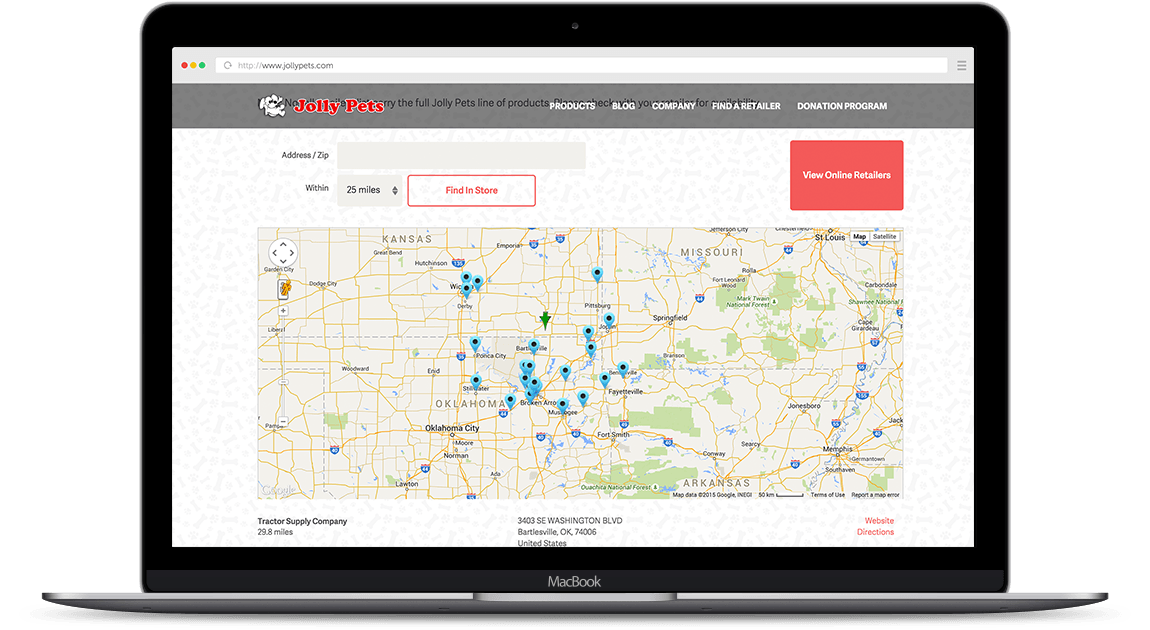Select the store pin nearest Fayetteville

click(x=605, y=379)
